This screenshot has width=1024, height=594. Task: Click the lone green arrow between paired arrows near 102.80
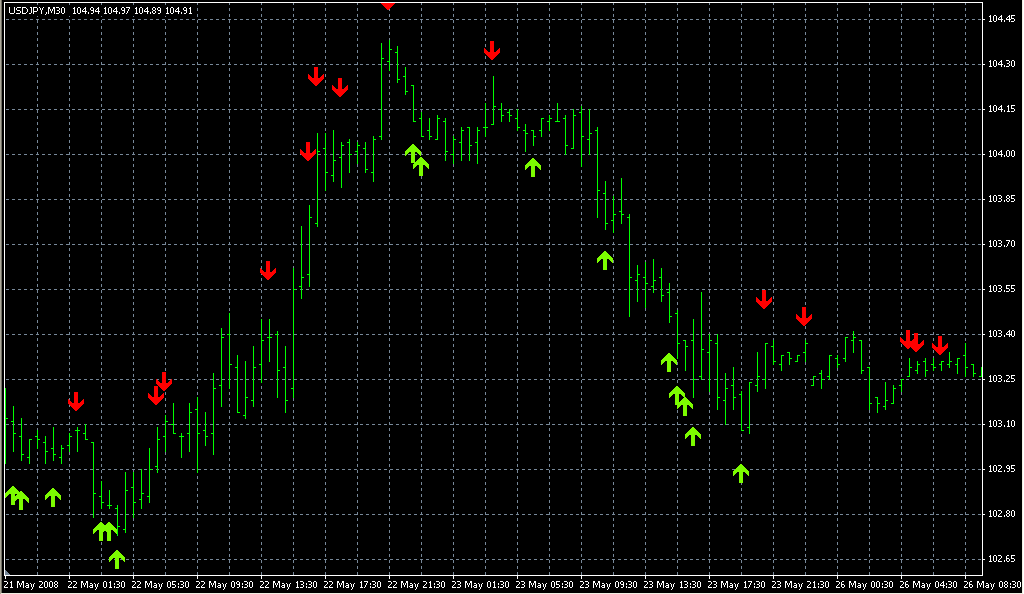tap(53, 497)
